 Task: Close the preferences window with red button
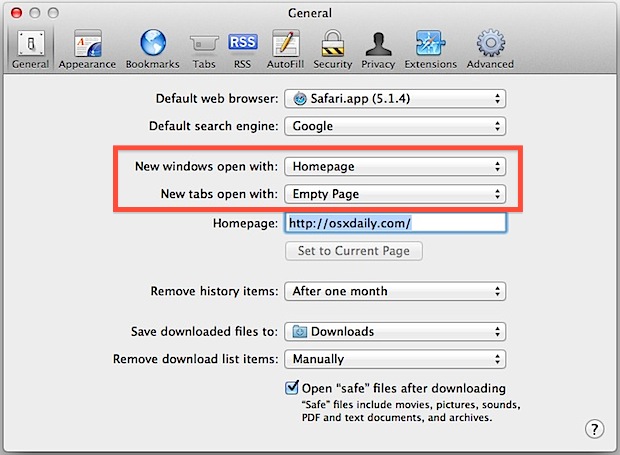pyautogui.click(x=17, y=13)
